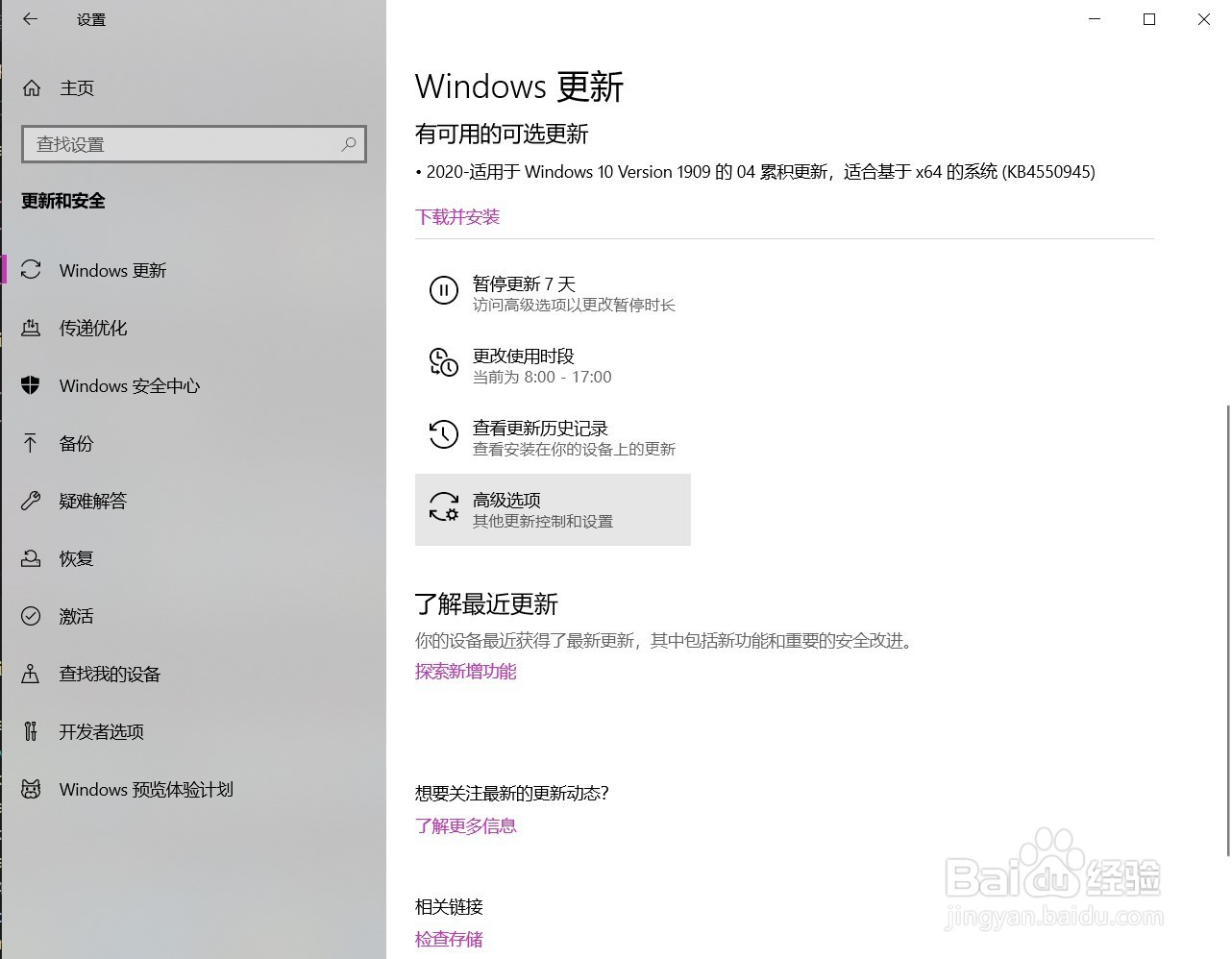The image size is (1232, 959).
Task: Click the vertical scrollbar on right
Action: tap(1227, 629)
